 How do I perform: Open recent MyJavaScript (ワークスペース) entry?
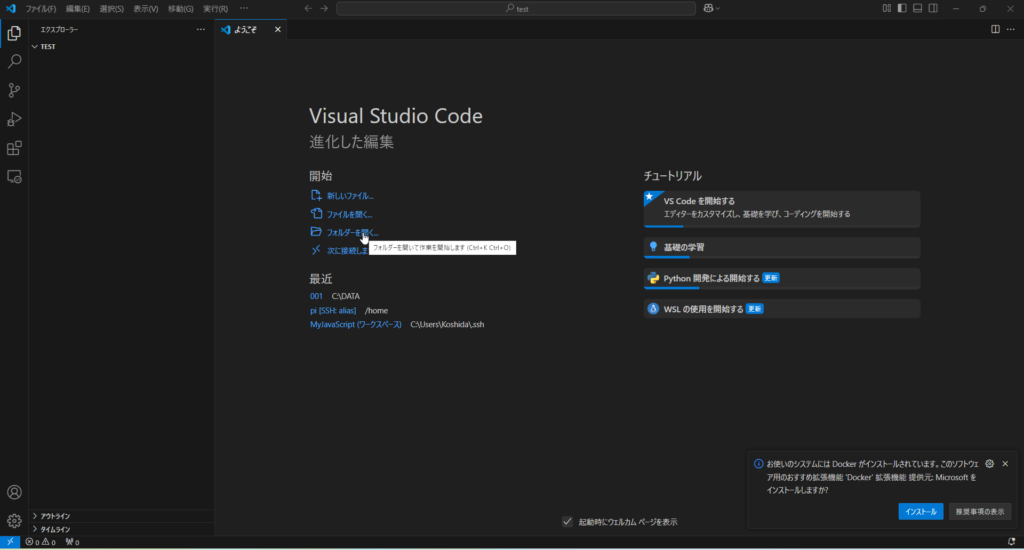(356, 324)
